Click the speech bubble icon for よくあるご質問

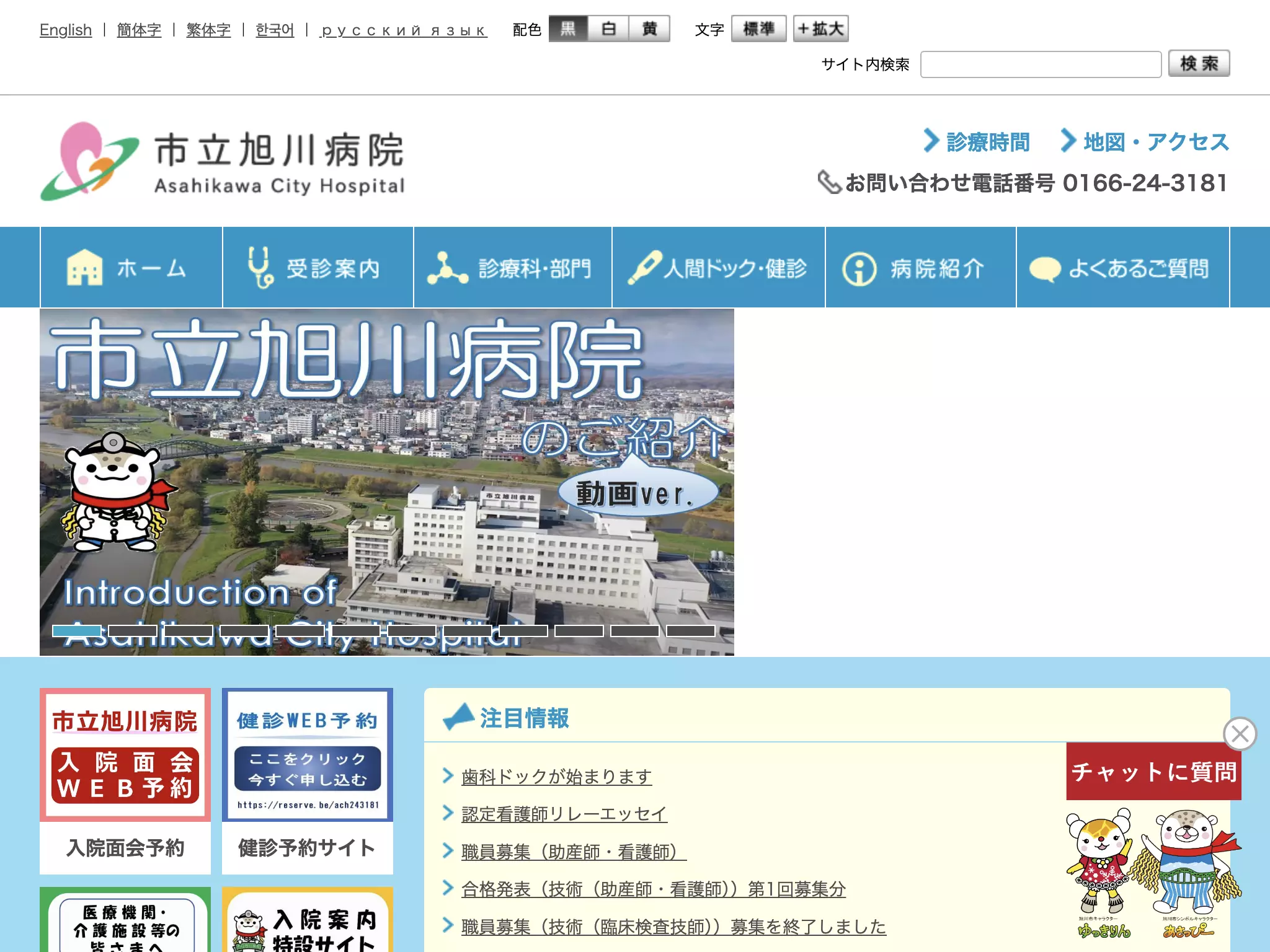(x=1045, y=270)
